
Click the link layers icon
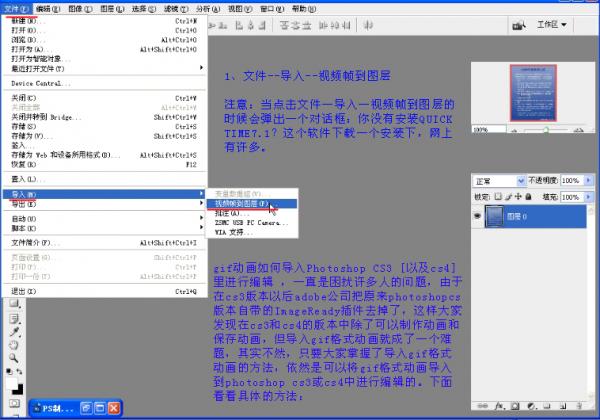[x=483, y=406]
